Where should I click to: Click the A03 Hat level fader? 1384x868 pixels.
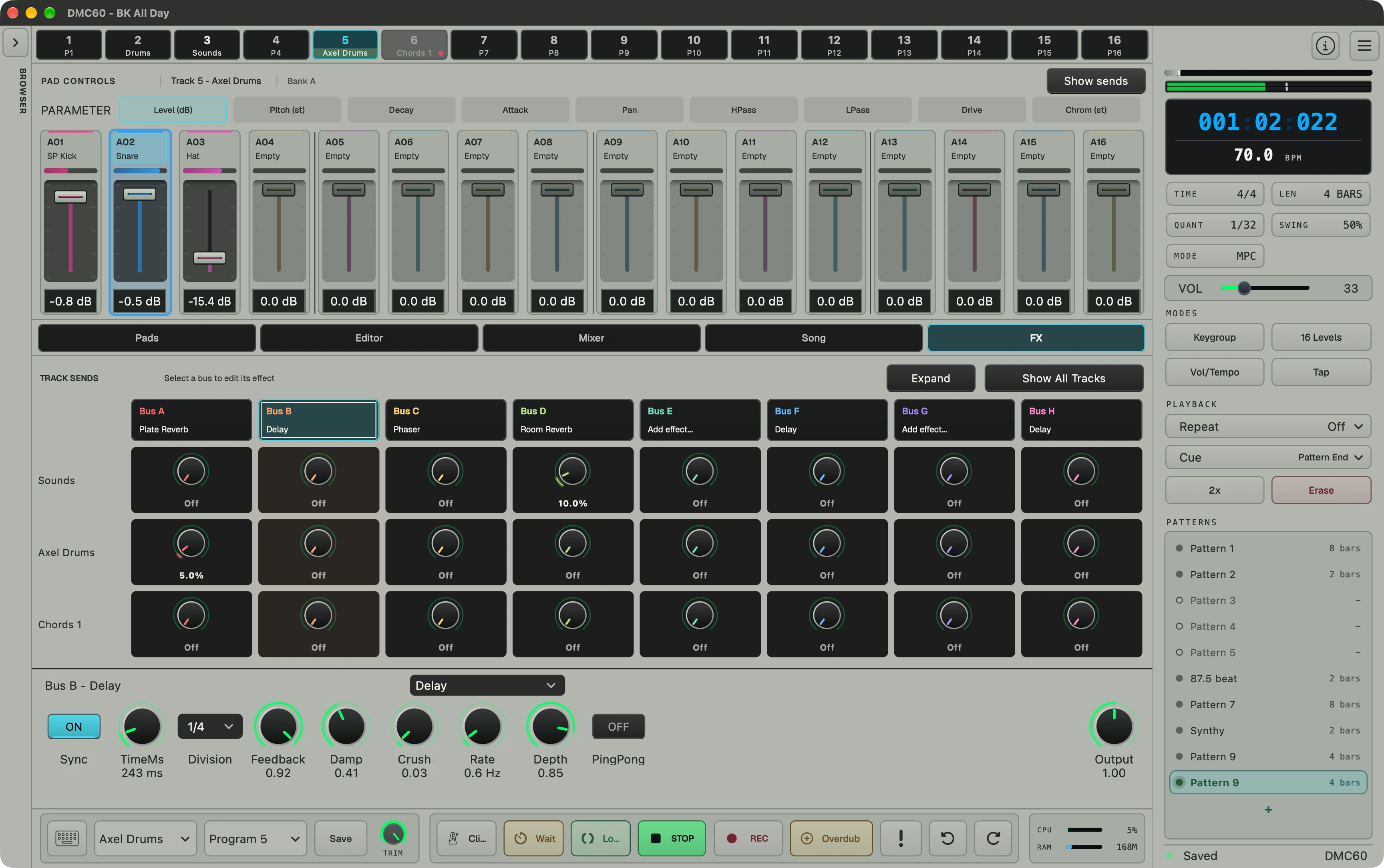pos(209,258)
